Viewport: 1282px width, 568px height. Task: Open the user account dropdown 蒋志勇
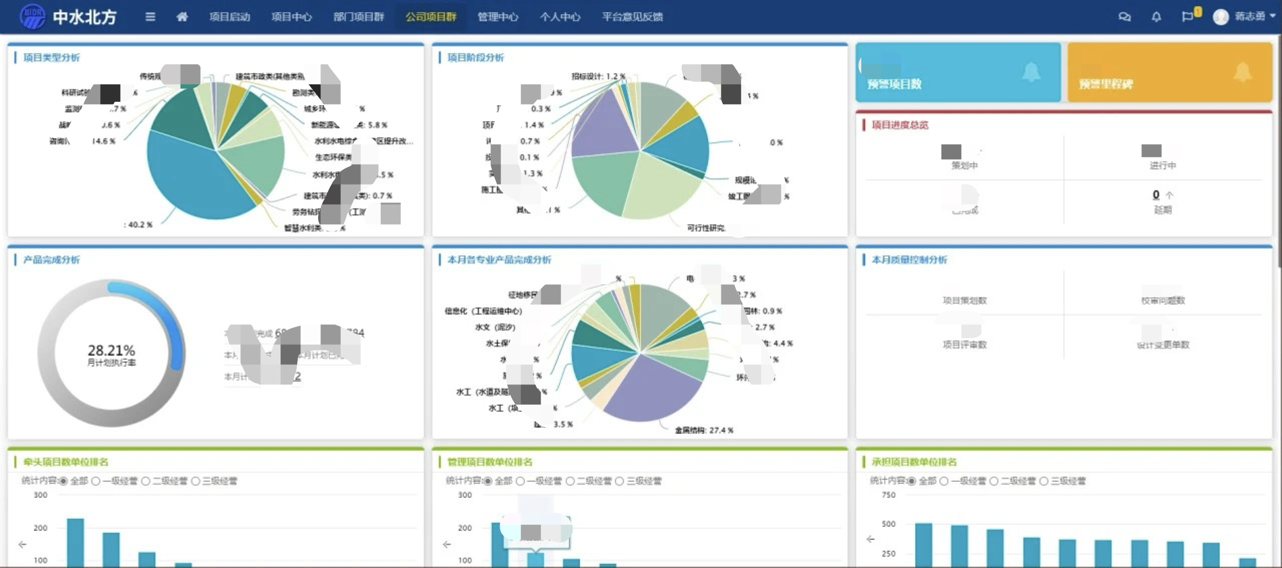point(1245,17)
